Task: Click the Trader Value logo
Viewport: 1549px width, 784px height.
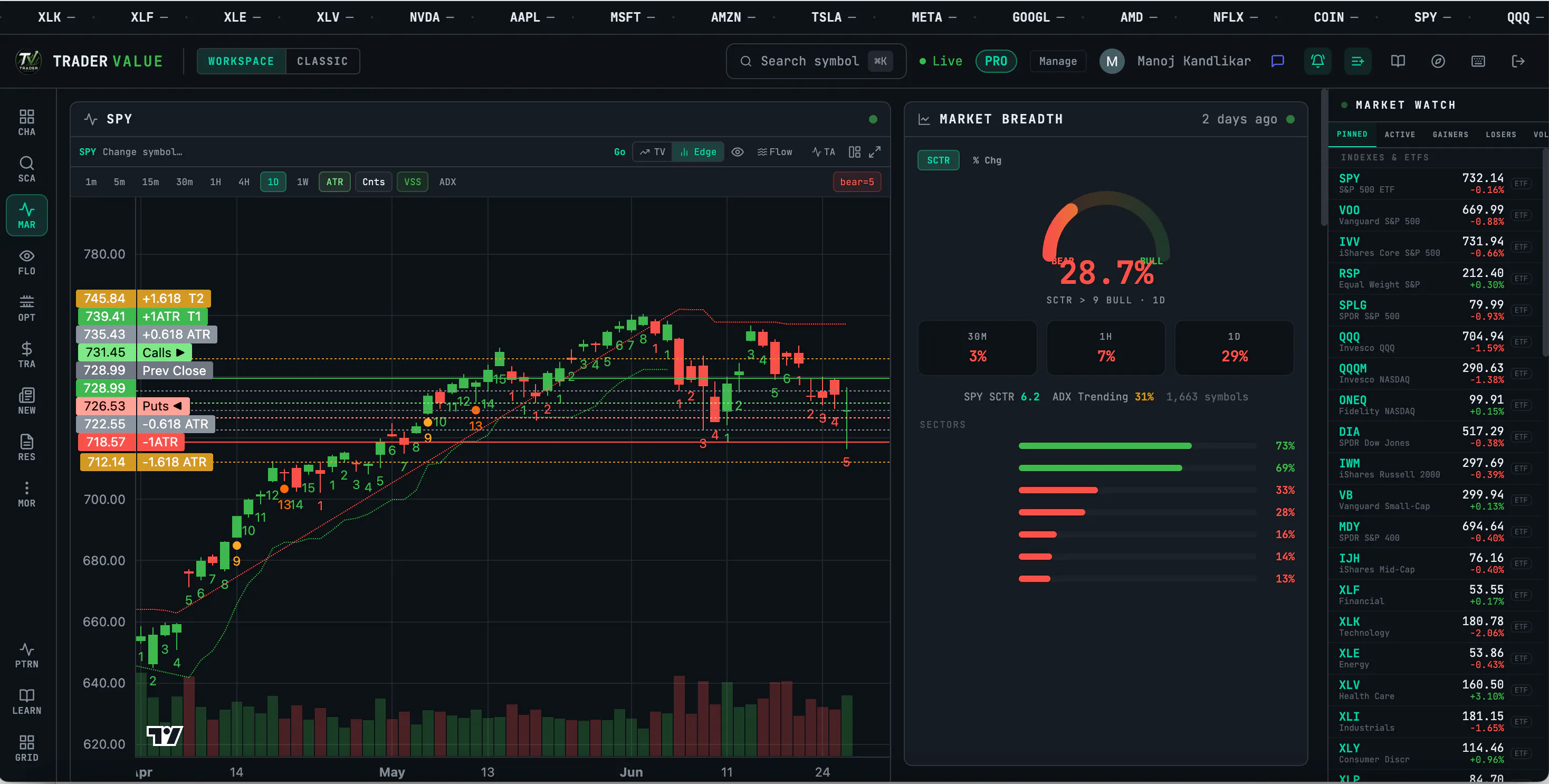Action: [x=28, y=61]
